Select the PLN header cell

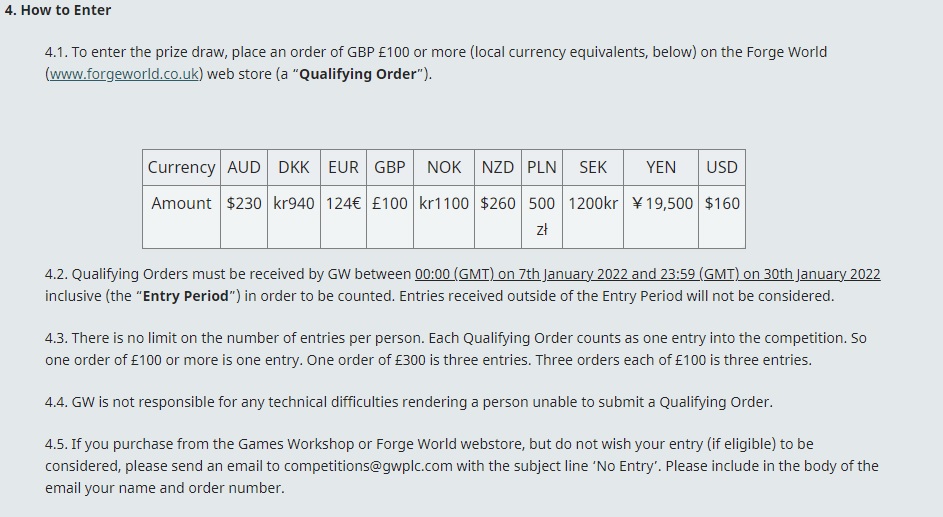(542, 167)
